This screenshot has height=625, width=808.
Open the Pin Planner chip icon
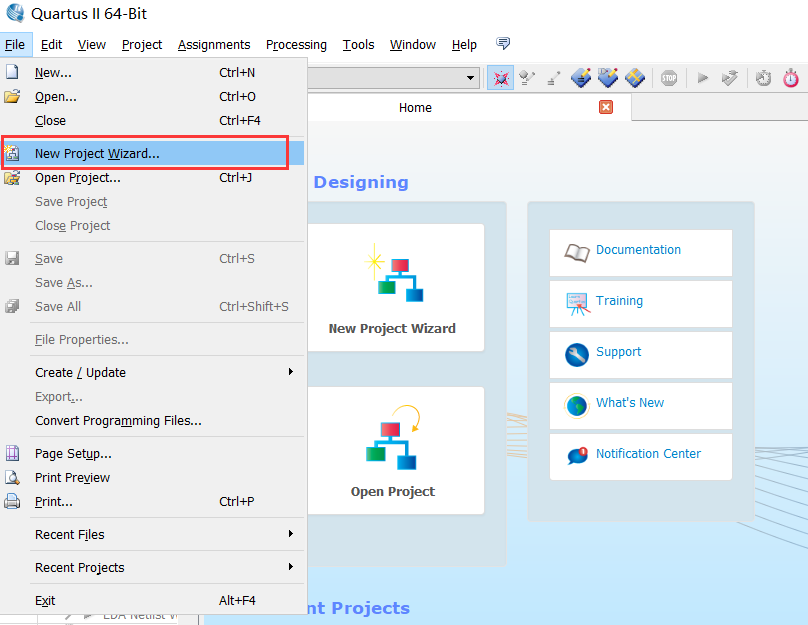click(x=608, y=78)
